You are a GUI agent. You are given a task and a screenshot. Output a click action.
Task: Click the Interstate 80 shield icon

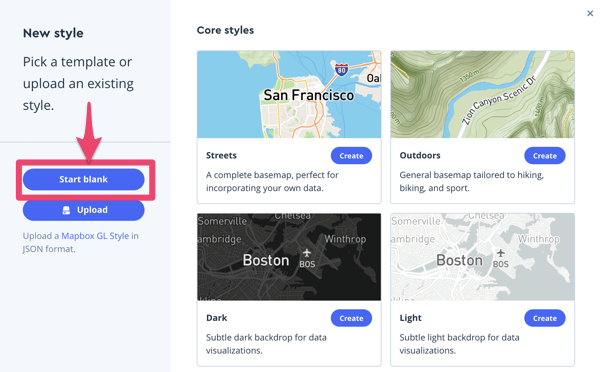click(x=341, y=70)
